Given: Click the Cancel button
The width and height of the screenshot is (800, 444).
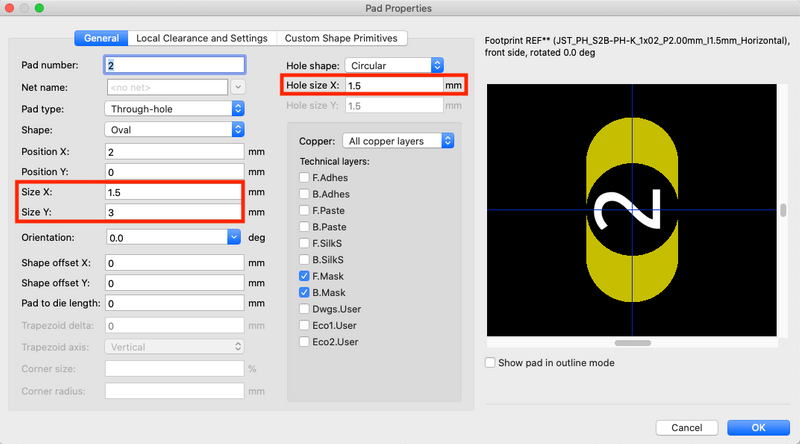Looking at the screenshot, I should point(686,427).
